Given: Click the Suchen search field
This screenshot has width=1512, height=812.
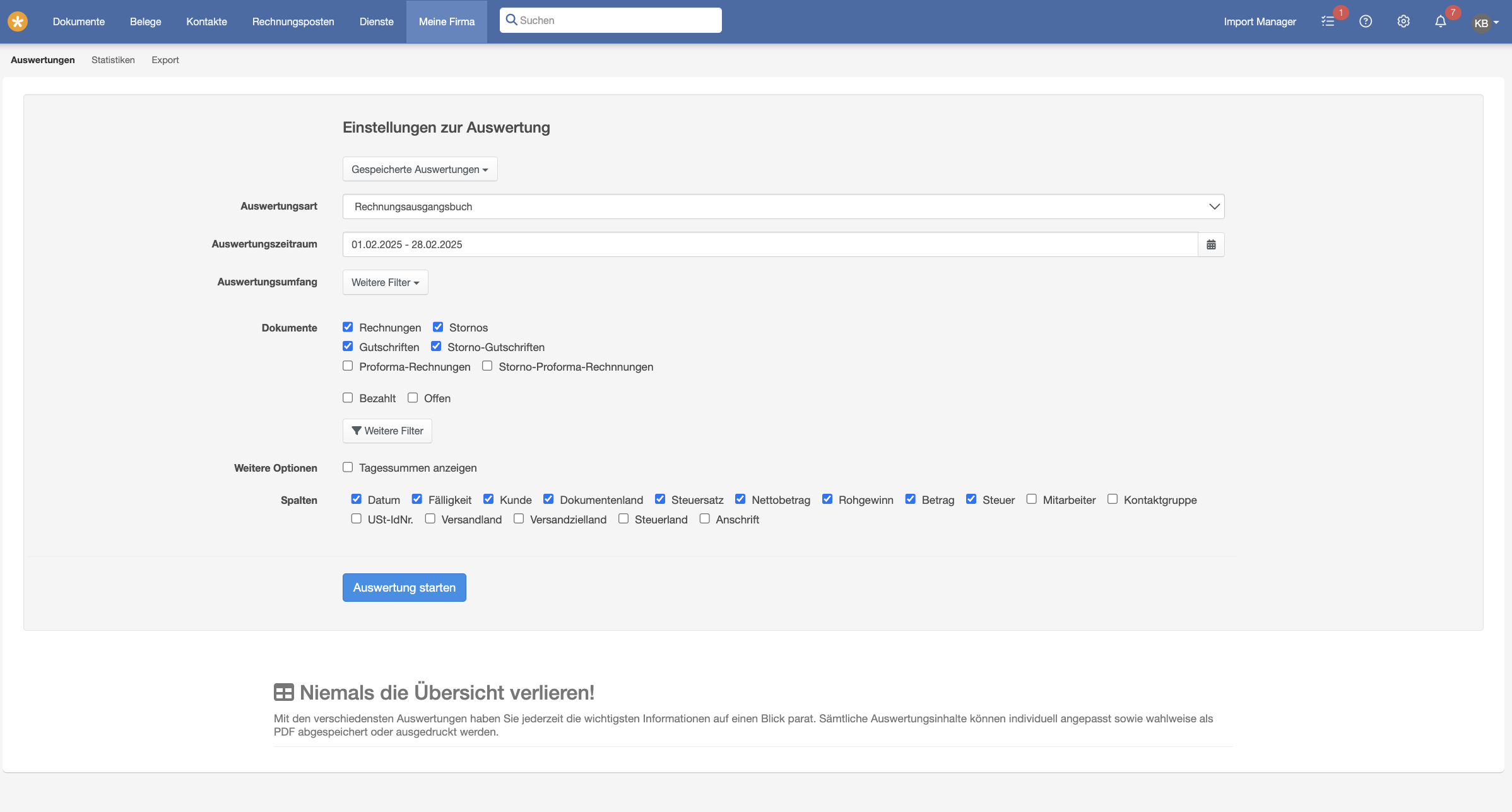Looking at the screenshot, I should pos(611,20).
